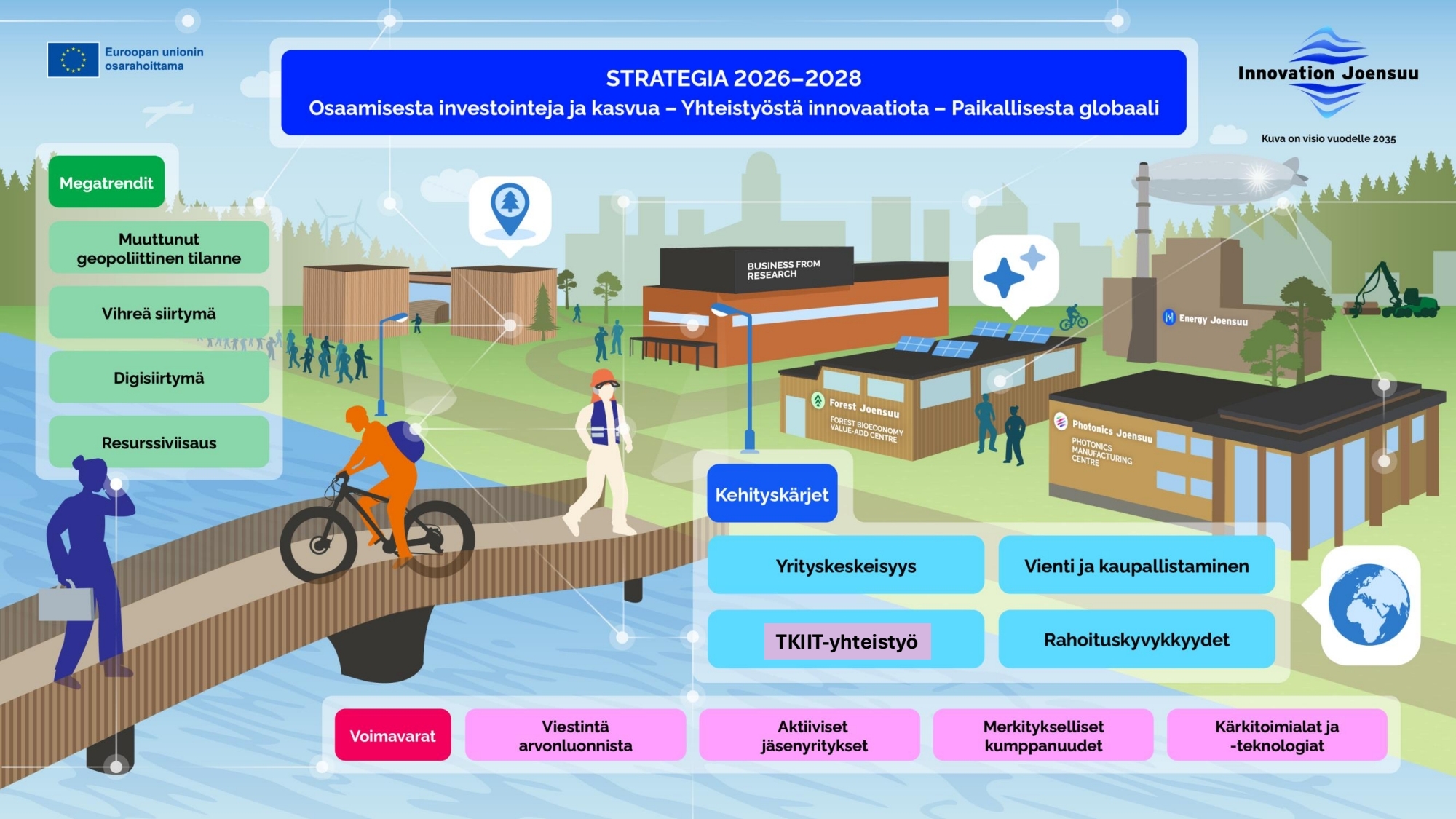Viewport: 1456px width, 819px height.
Task: Select Muuttunut geopoliittinen tilanne box
Action: point(159,248)
